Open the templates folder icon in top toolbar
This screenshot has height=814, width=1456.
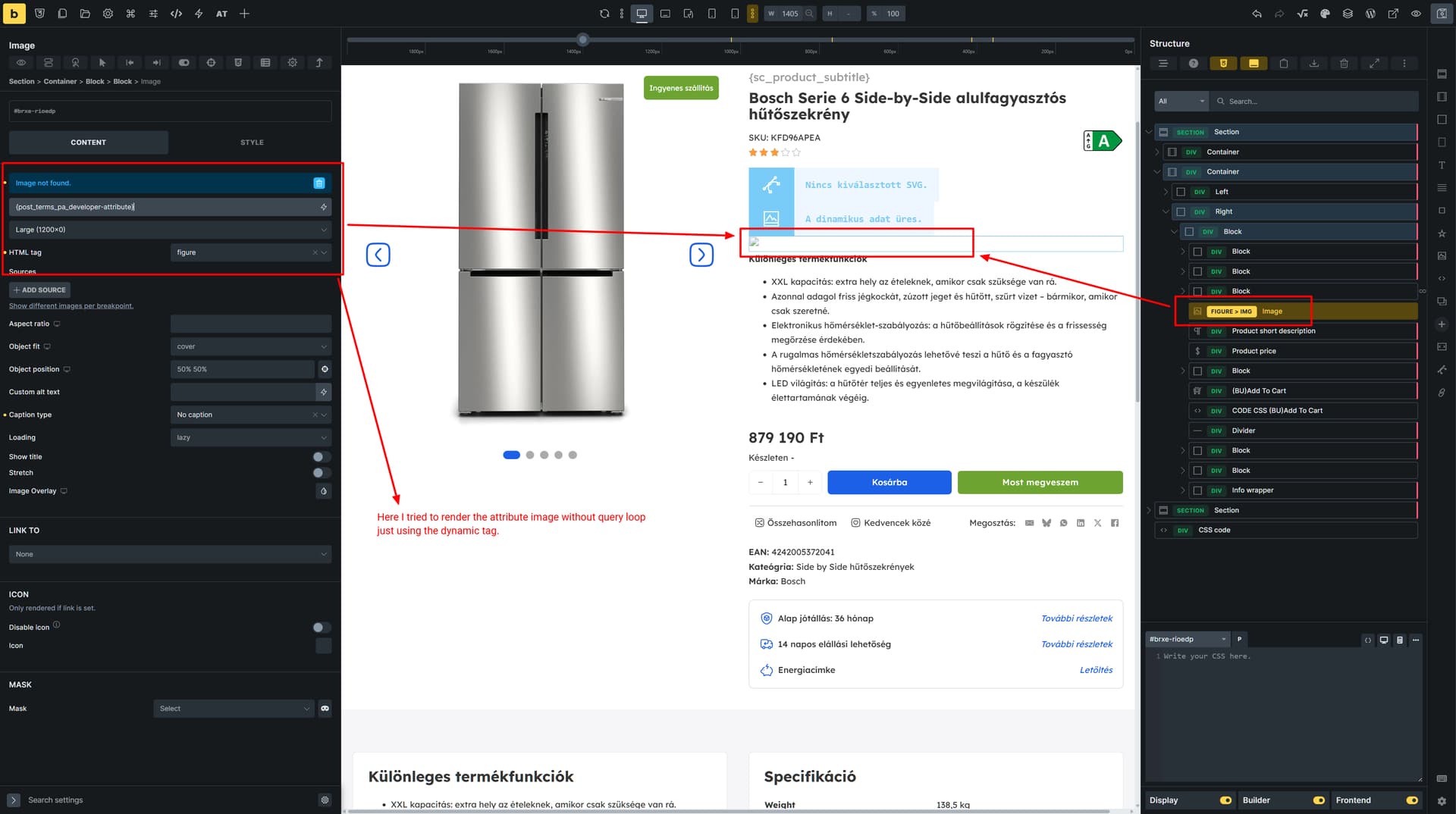click(85, 14)
